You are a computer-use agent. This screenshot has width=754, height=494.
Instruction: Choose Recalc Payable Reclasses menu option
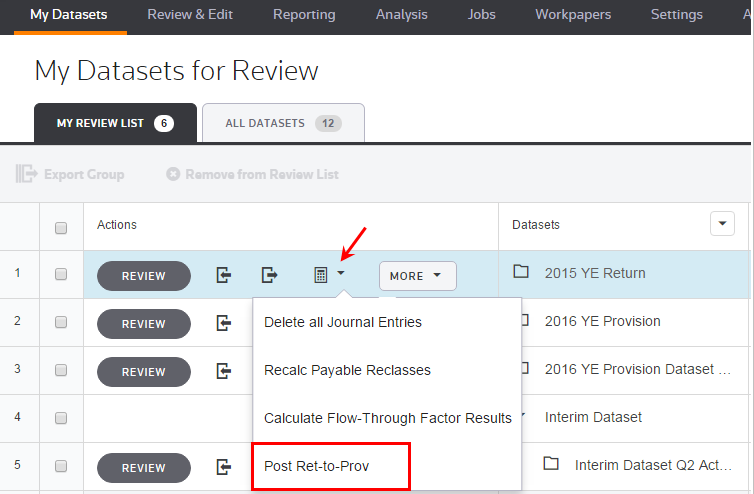click(x=347, y=370)
